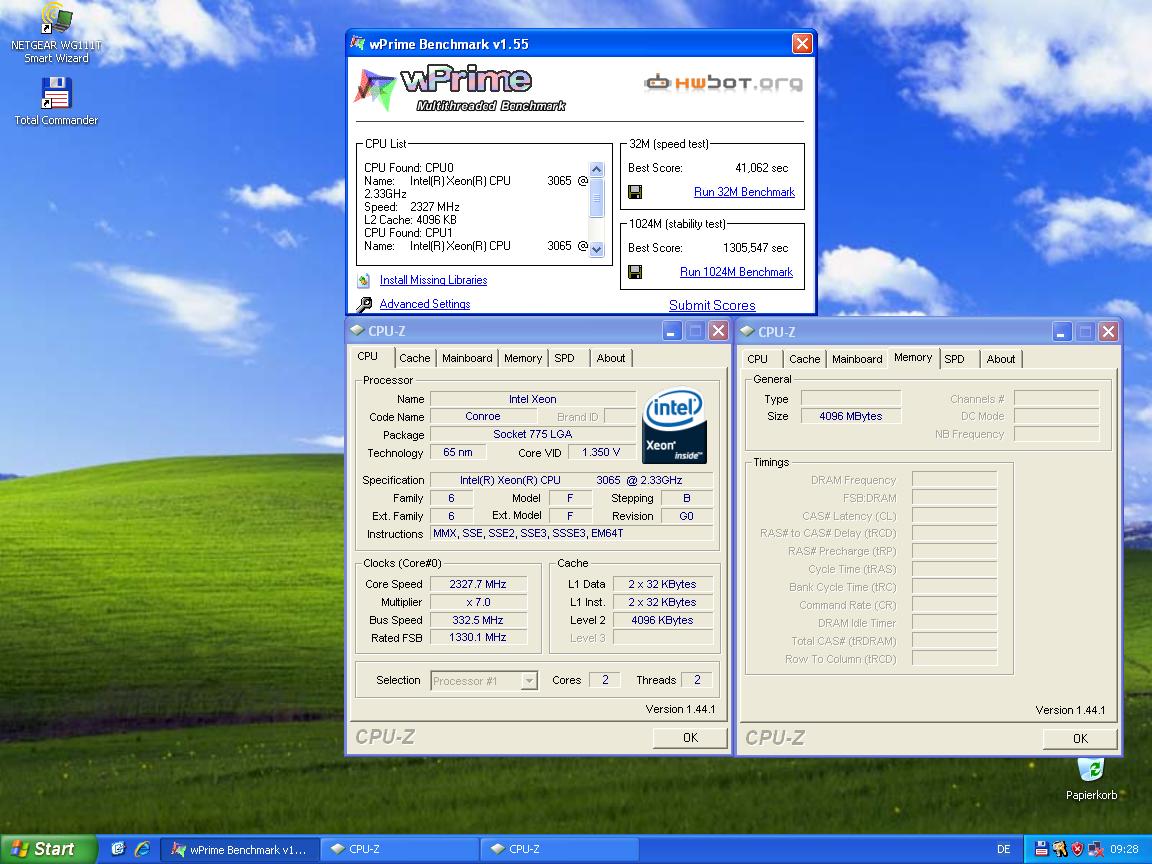Select Memory tab in right CPU-Z
This screenshot has height=864, width=1152.
[912, 358]
